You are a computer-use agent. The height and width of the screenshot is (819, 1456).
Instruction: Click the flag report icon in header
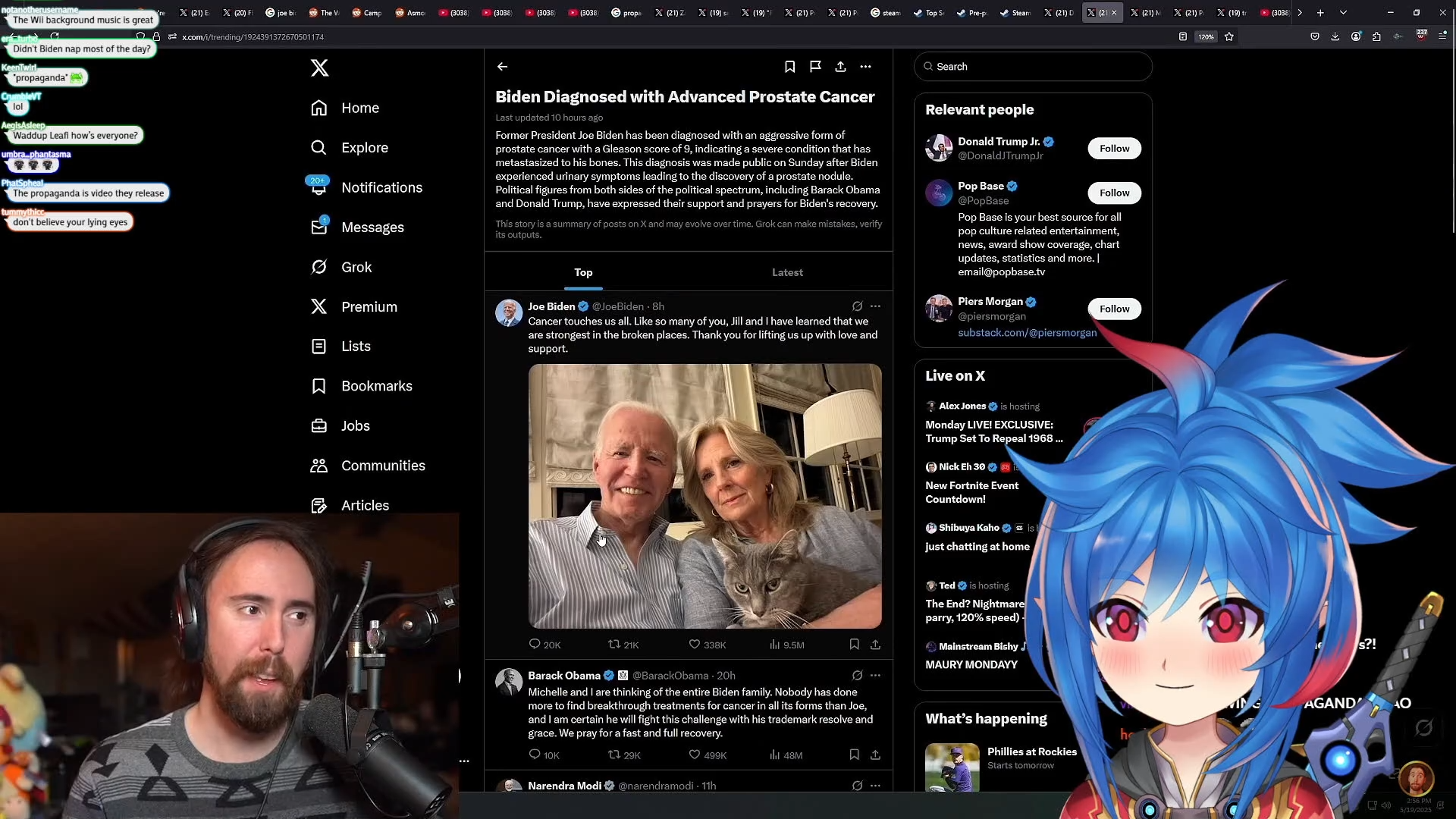point(815,67)
